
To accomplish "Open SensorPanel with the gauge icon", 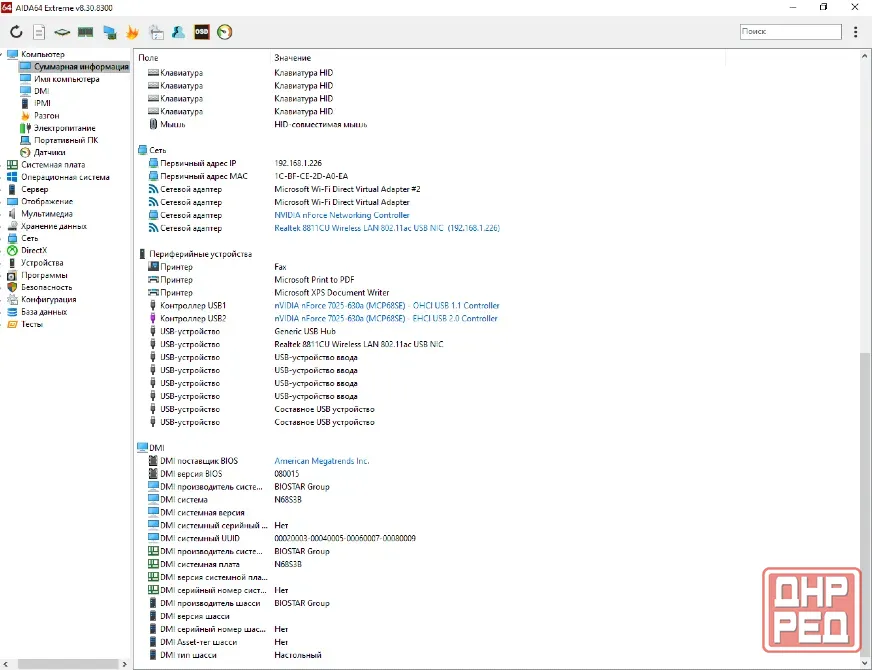I will [224, 32].
